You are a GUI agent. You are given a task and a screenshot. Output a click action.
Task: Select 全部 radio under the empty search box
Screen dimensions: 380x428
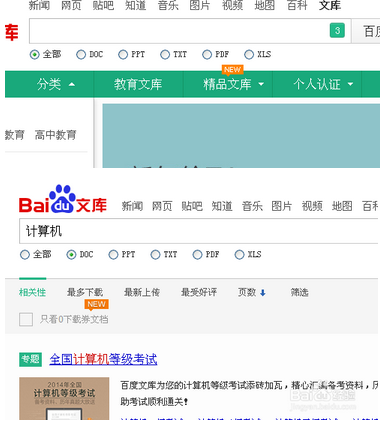(x=34, y=54)
